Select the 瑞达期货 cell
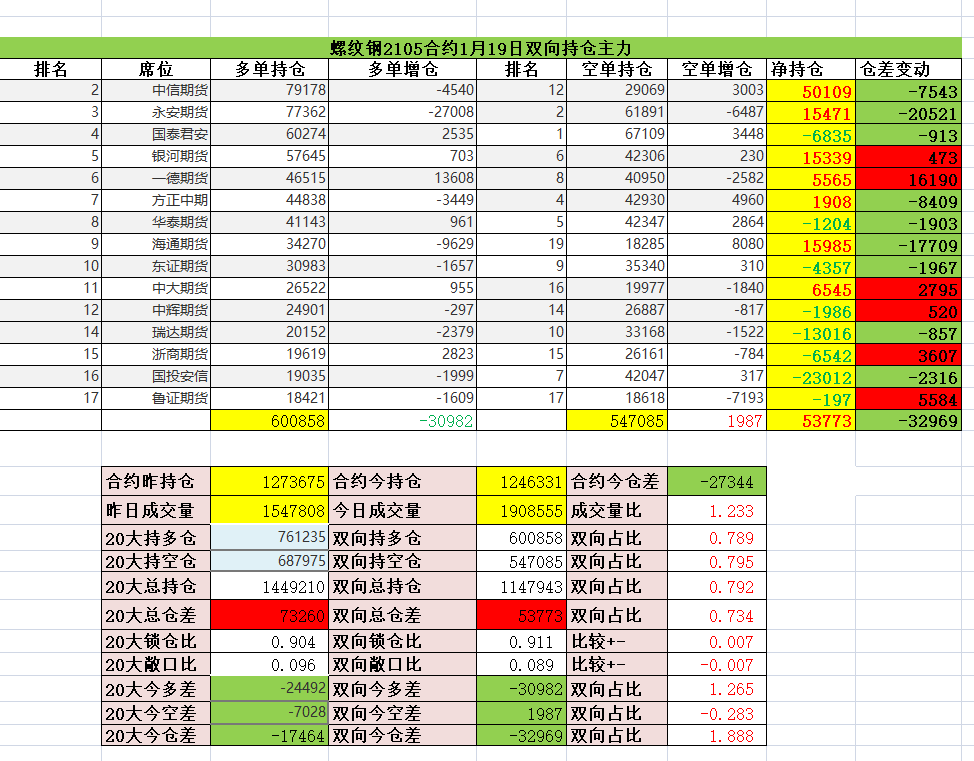The width and height of the screenshot is (974, 761). (156, 332)
